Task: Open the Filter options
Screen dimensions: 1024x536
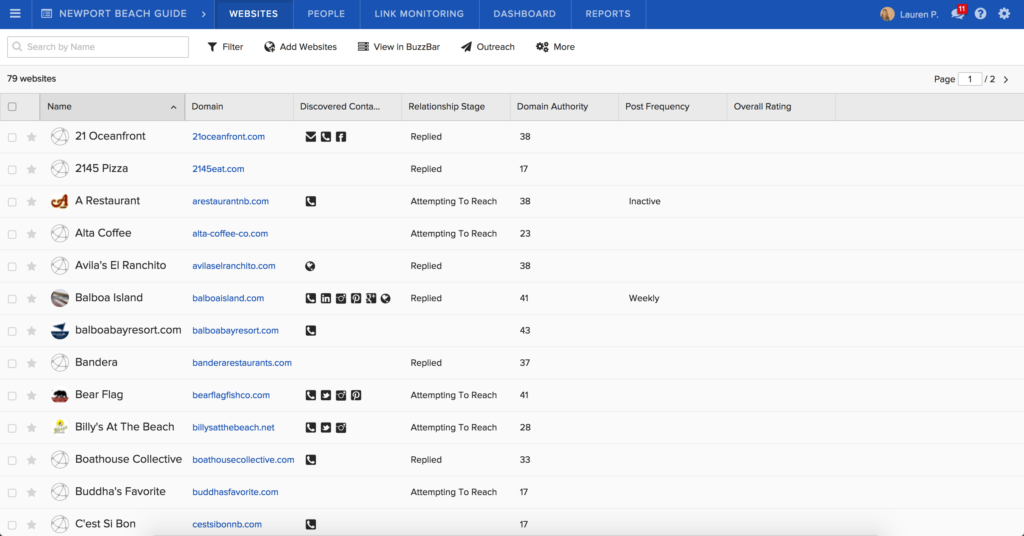Action: pos(225,47)
